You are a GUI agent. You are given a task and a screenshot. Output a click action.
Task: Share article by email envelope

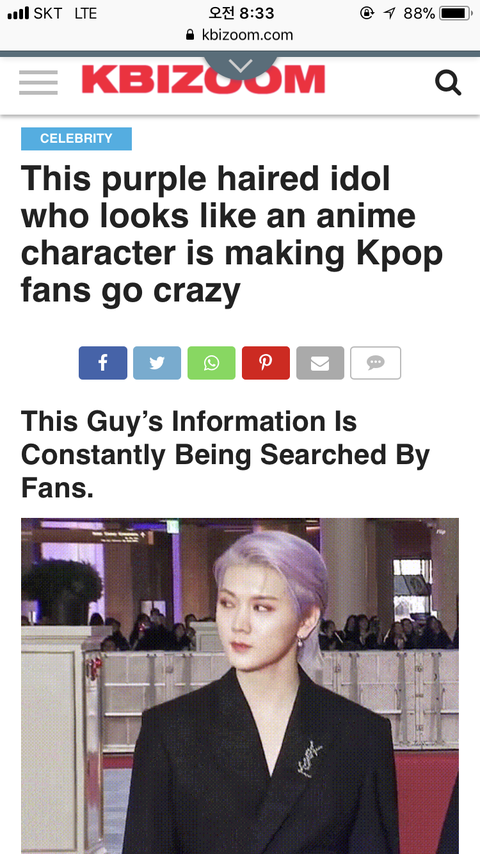point(320,363)
